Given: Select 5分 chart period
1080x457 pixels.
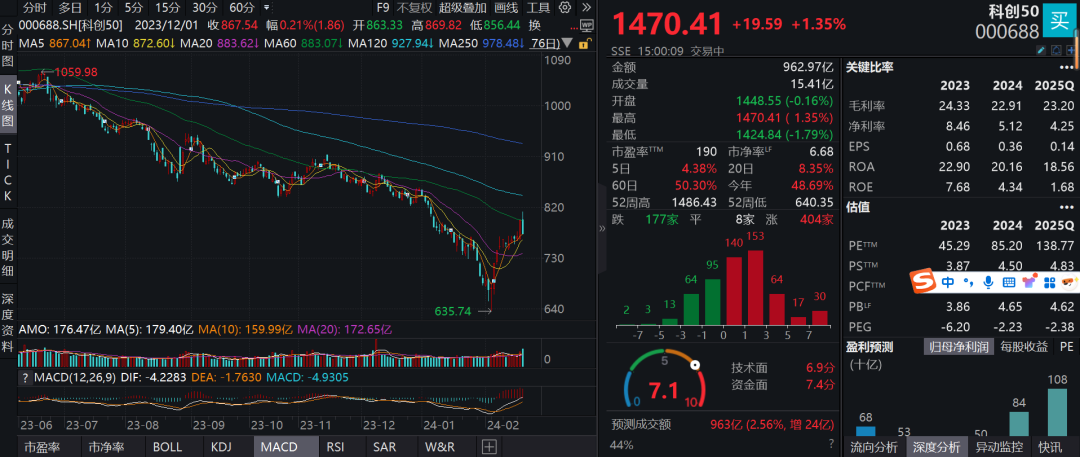Looking at the screenshot, I should (134, 8).
